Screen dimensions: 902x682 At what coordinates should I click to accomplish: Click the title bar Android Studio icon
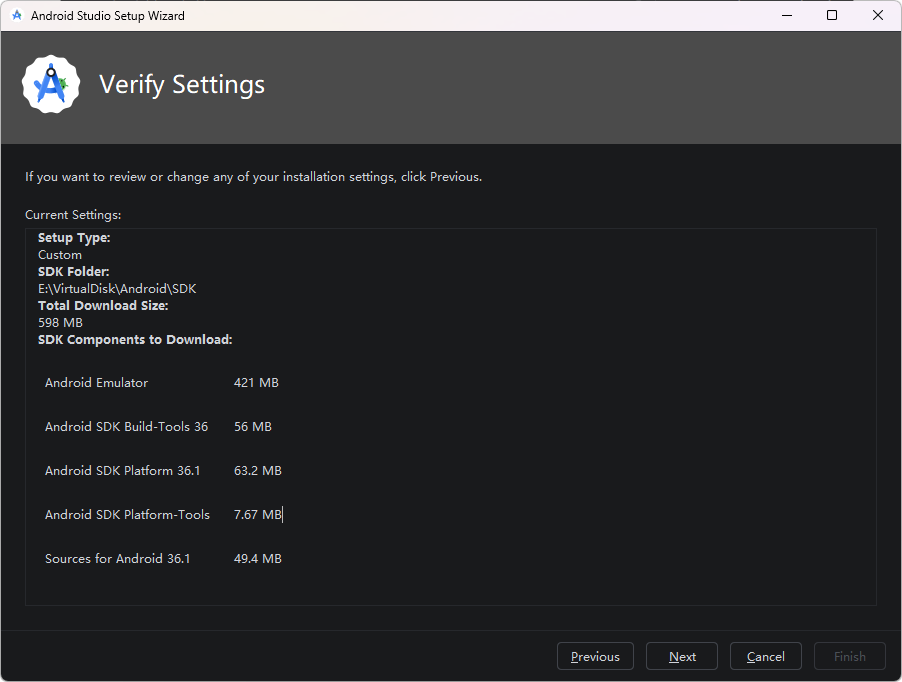point(17,16)
